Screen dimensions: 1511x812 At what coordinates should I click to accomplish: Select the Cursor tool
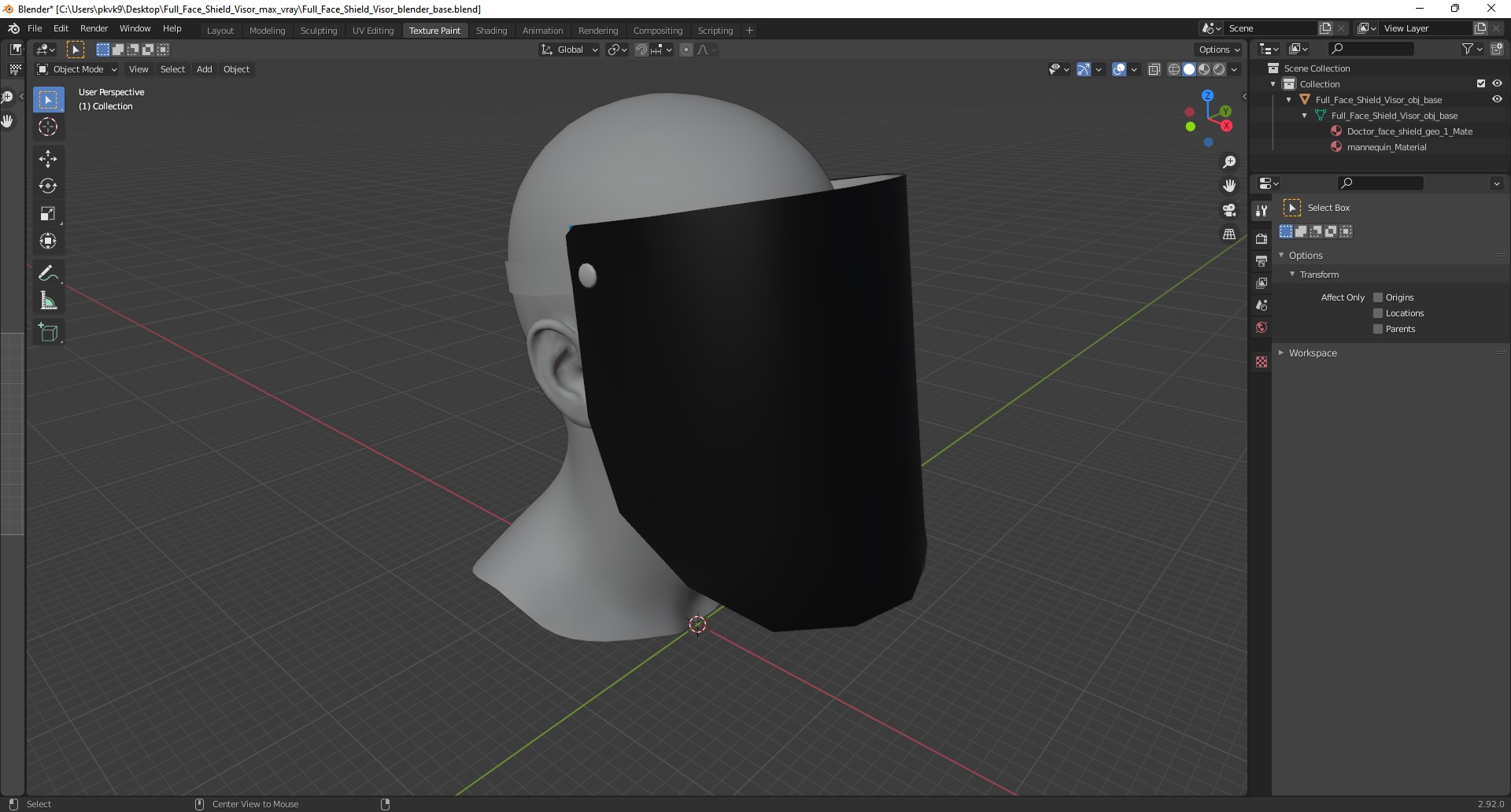pyautogui.click(x=48, y=127)
